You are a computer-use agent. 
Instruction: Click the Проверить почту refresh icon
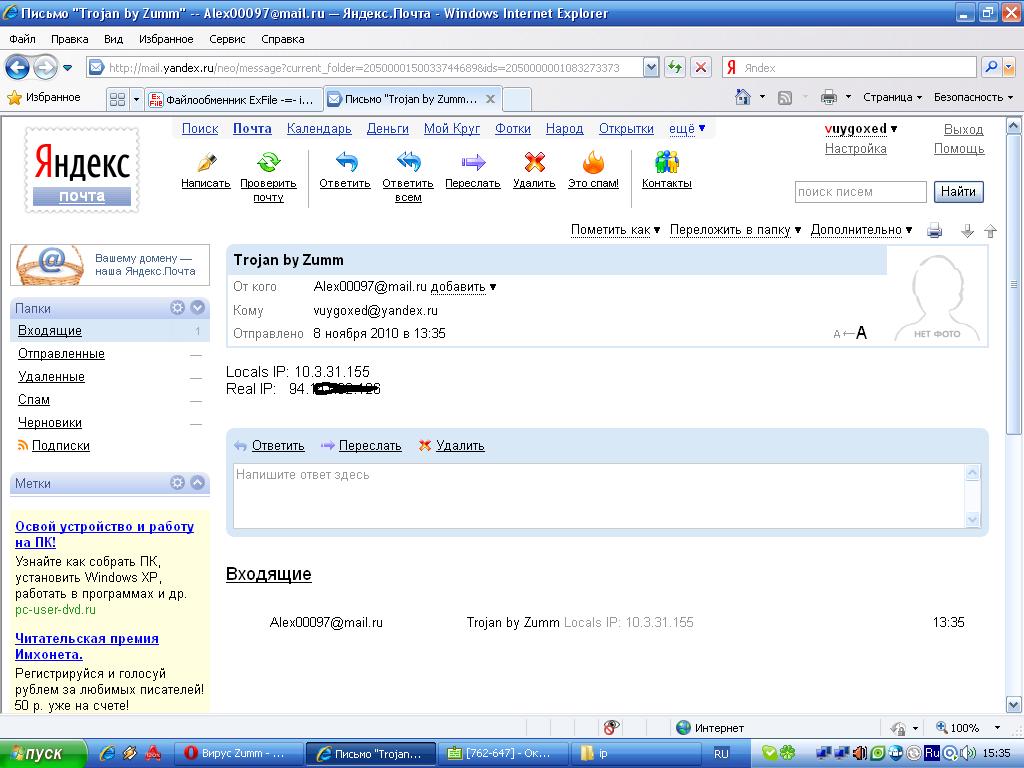(x=268, y=161)
